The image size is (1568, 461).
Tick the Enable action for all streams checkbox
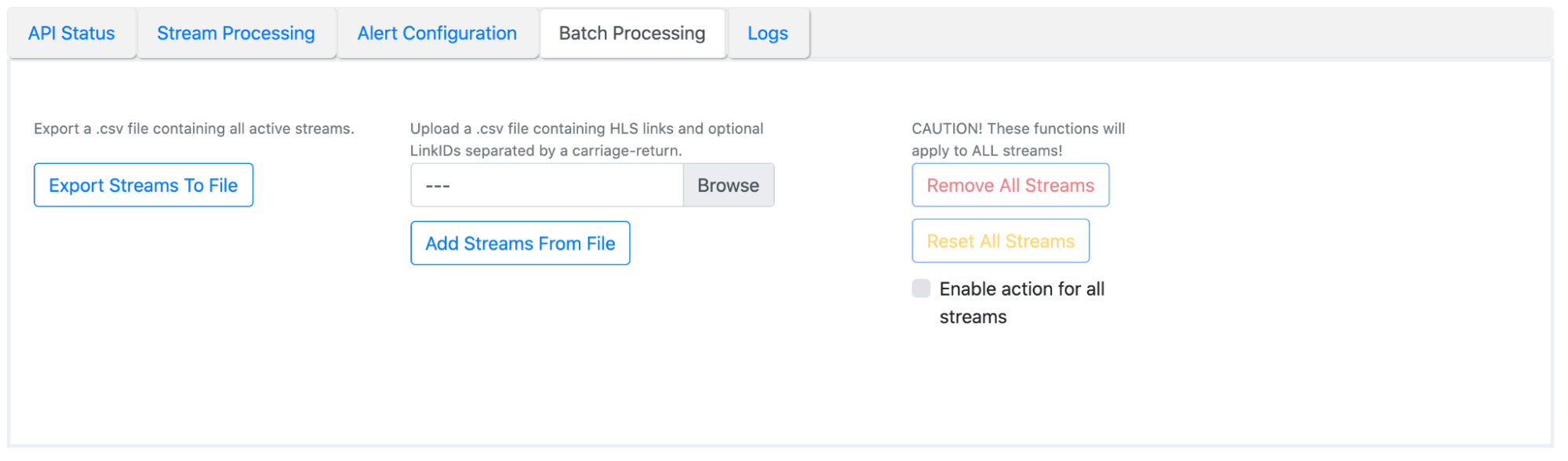921,289
